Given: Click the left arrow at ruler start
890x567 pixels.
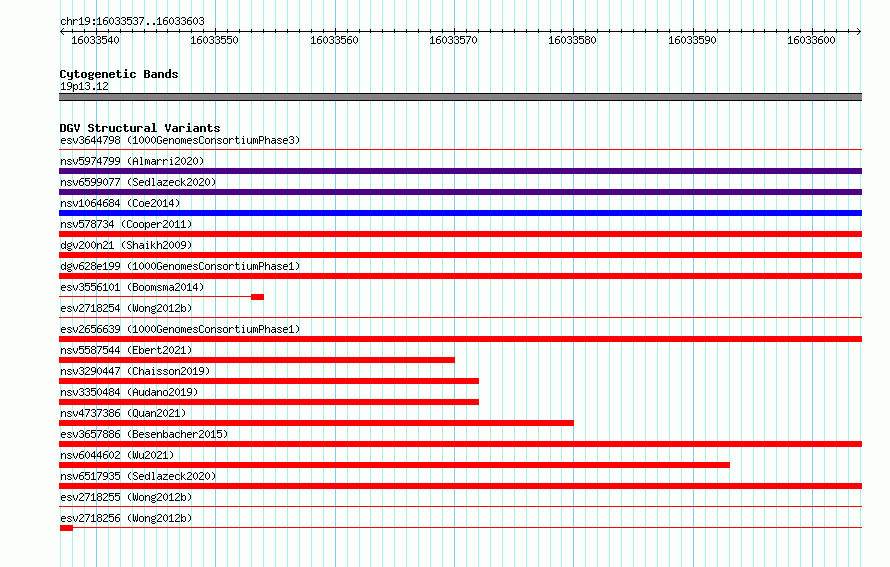Looking at the screenshot, I should point(62,31).
